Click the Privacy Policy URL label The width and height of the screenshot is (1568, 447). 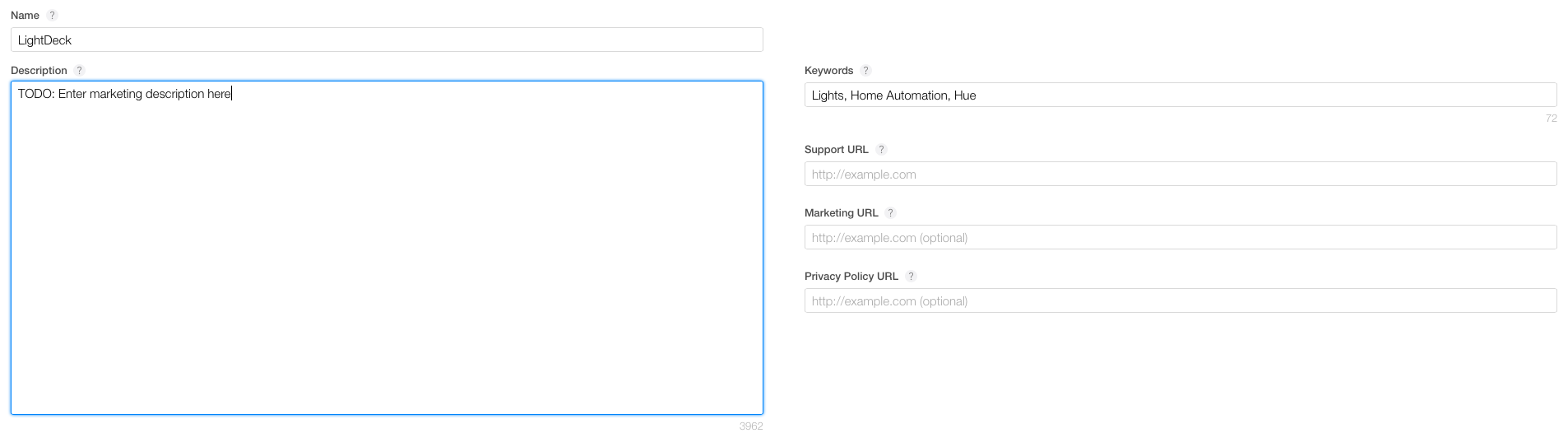point(851,277)
